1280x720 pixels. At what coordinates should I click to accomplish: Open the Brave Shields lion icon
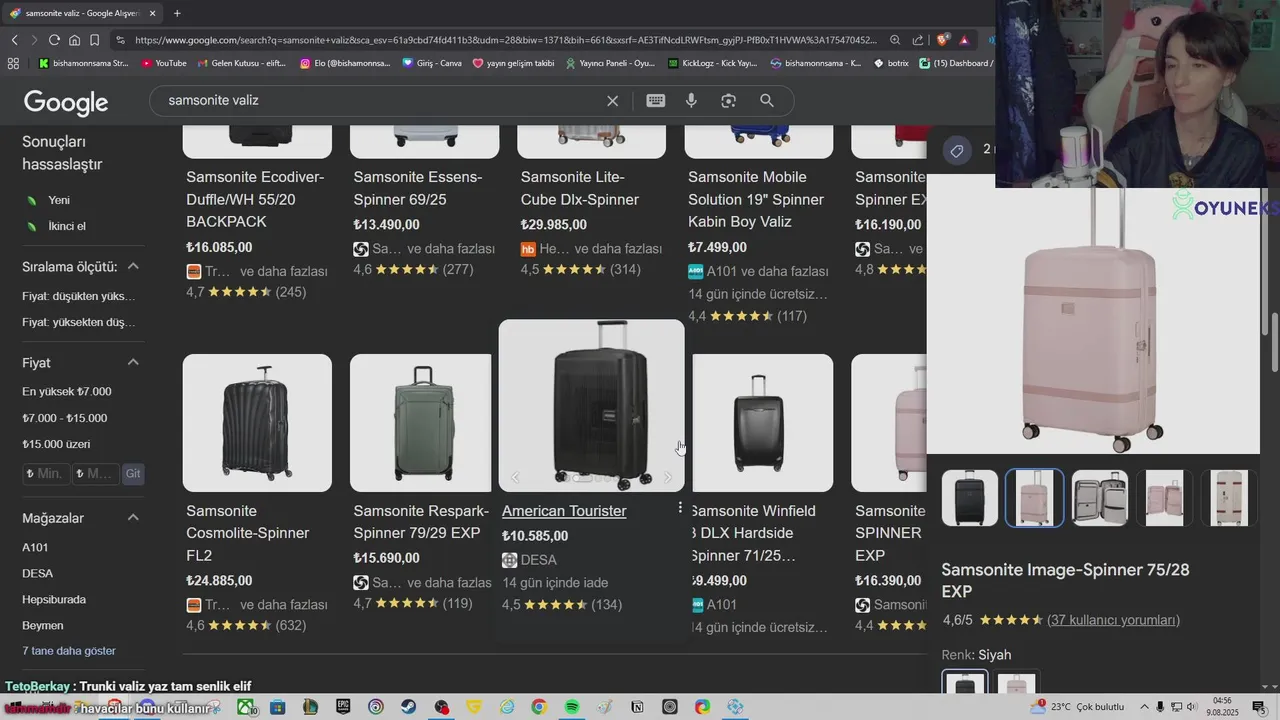tap(942, 40)
